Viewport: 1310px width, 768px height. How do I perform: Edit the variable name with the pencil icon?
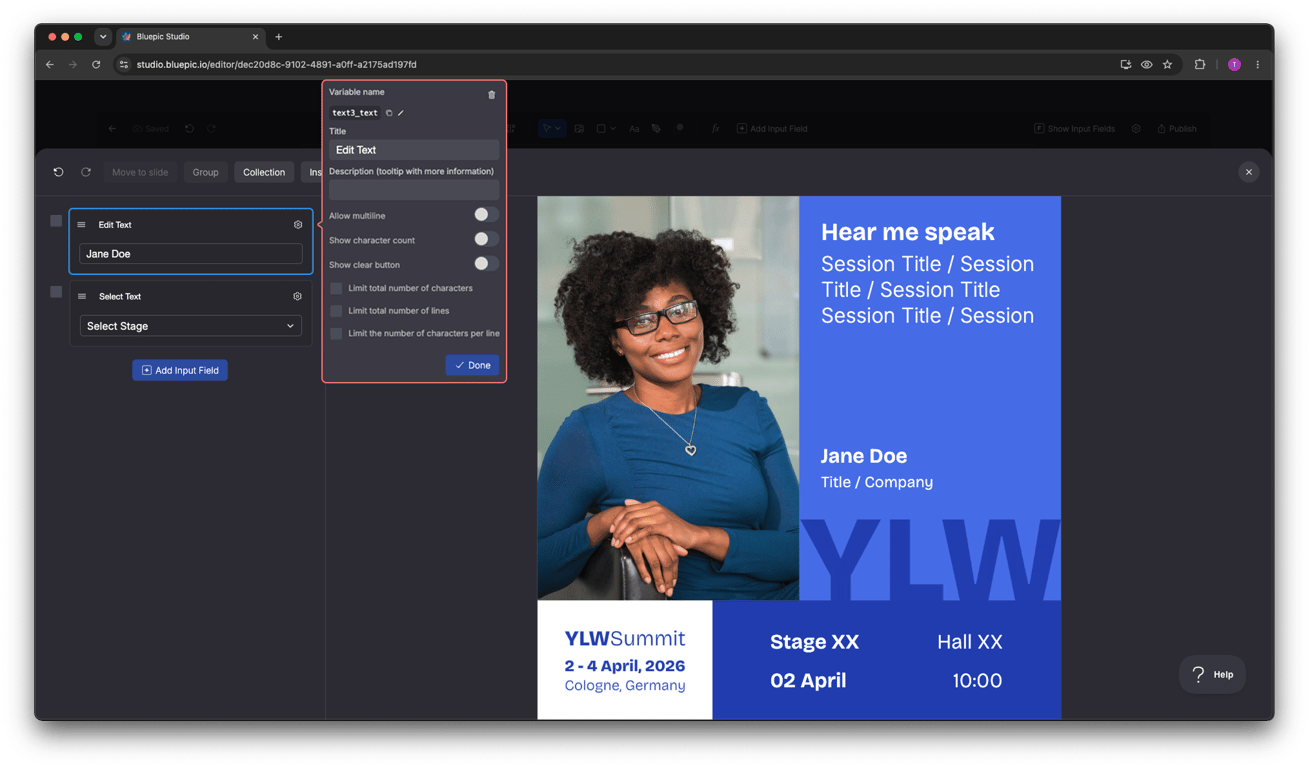[401, 113]
